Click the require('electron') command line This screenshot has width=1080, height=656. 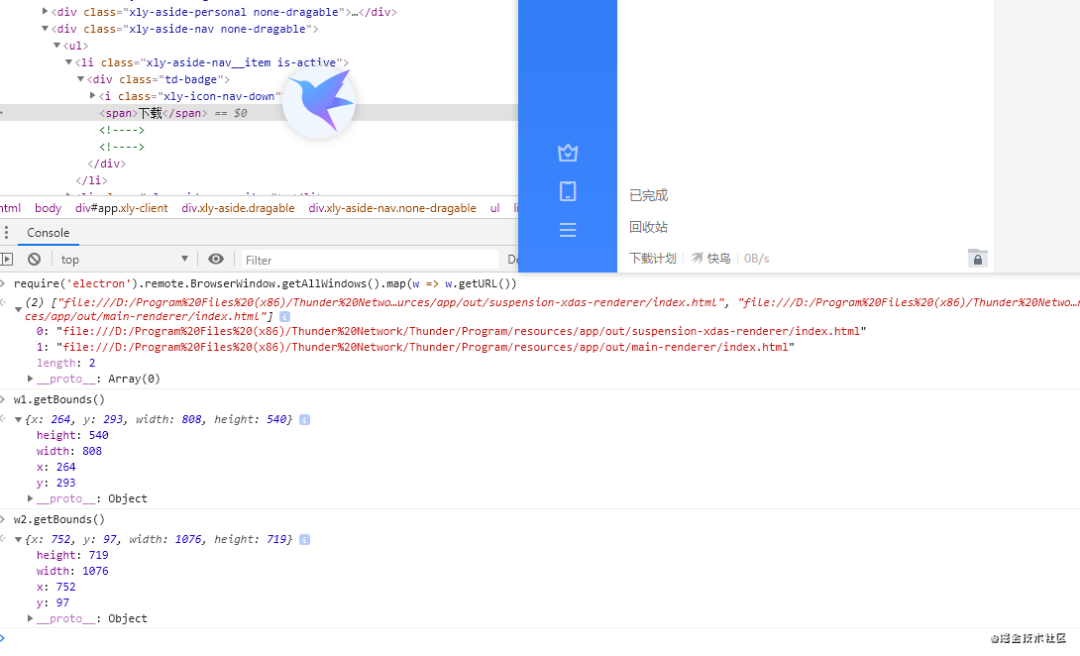pos(265,283)
